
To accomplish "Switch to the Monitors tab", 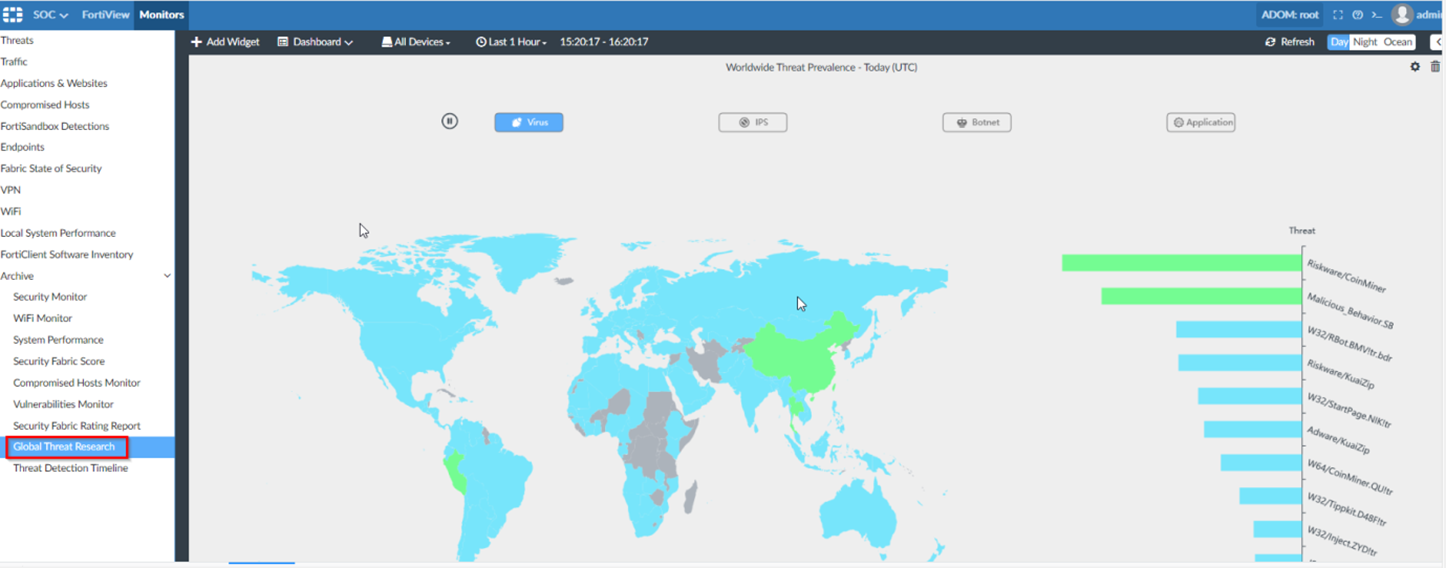I will pyautogui.click(x=161, y=15).
